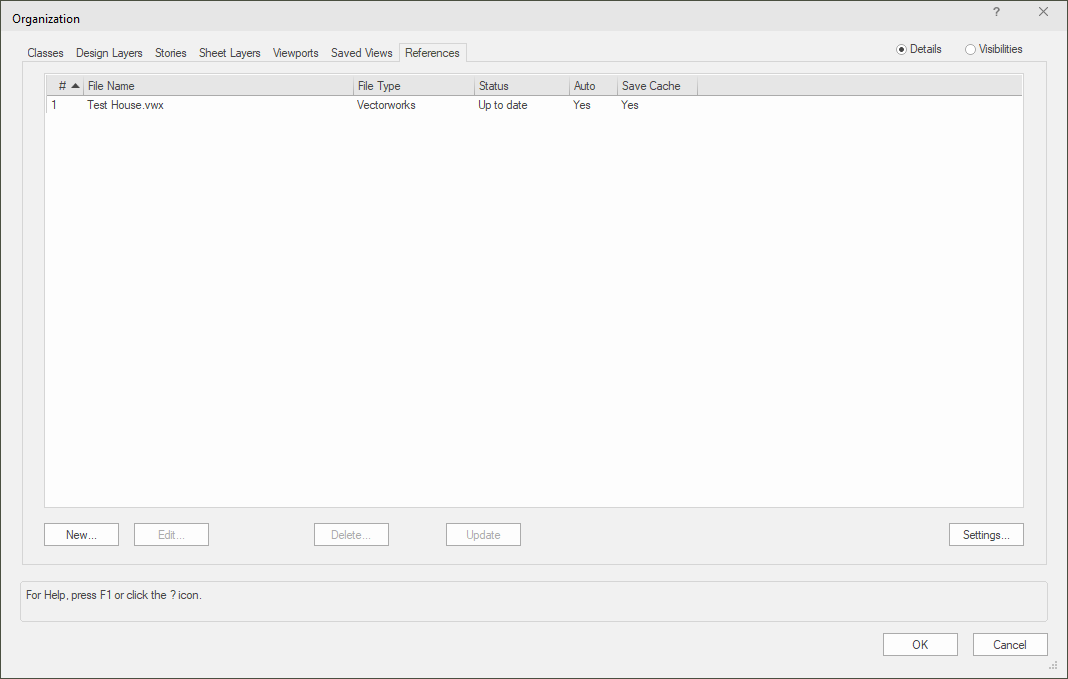Screen dimensions: 1068x679
Task: Show the Saved Views tab
Action: tap(361, 53)
